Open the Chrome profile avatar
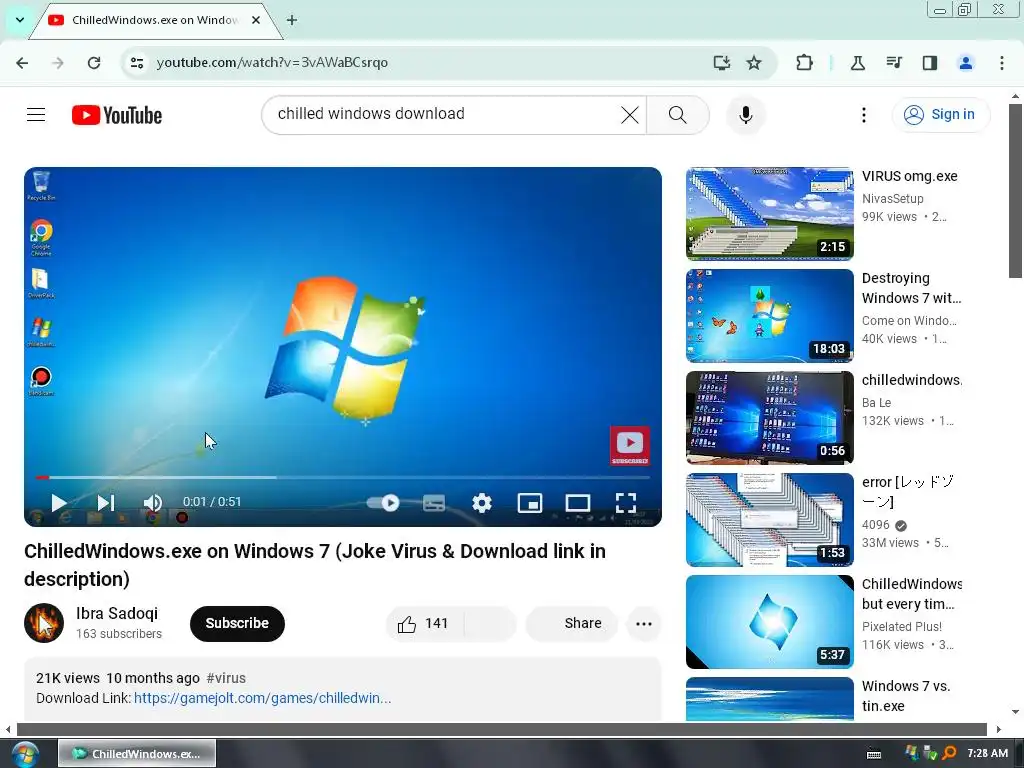The height and width of the screenshot is (768, 1024). click(x=966, y=63)
